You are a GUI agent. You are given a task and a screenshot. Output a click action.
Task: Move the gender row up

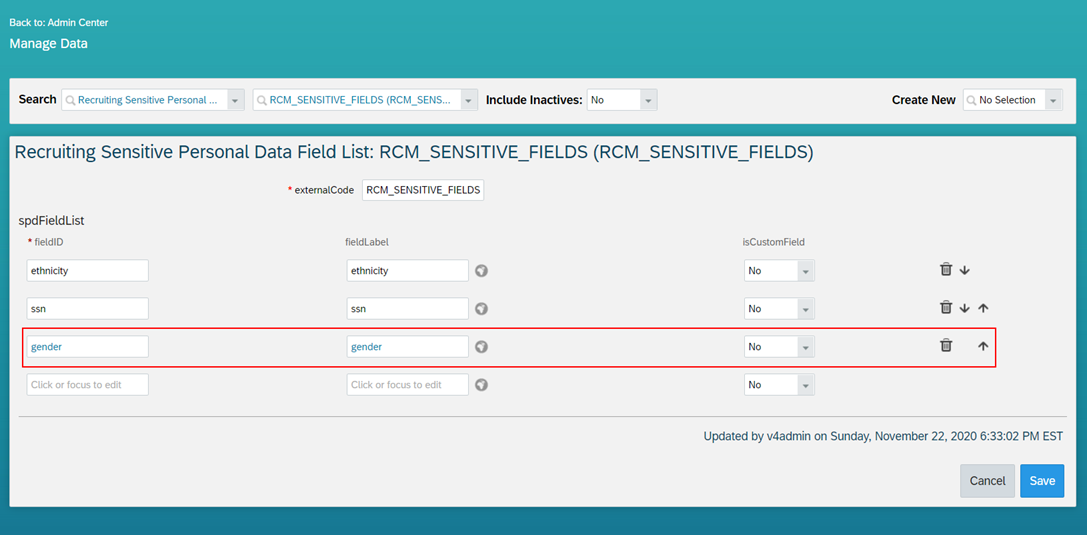[983, 347]
